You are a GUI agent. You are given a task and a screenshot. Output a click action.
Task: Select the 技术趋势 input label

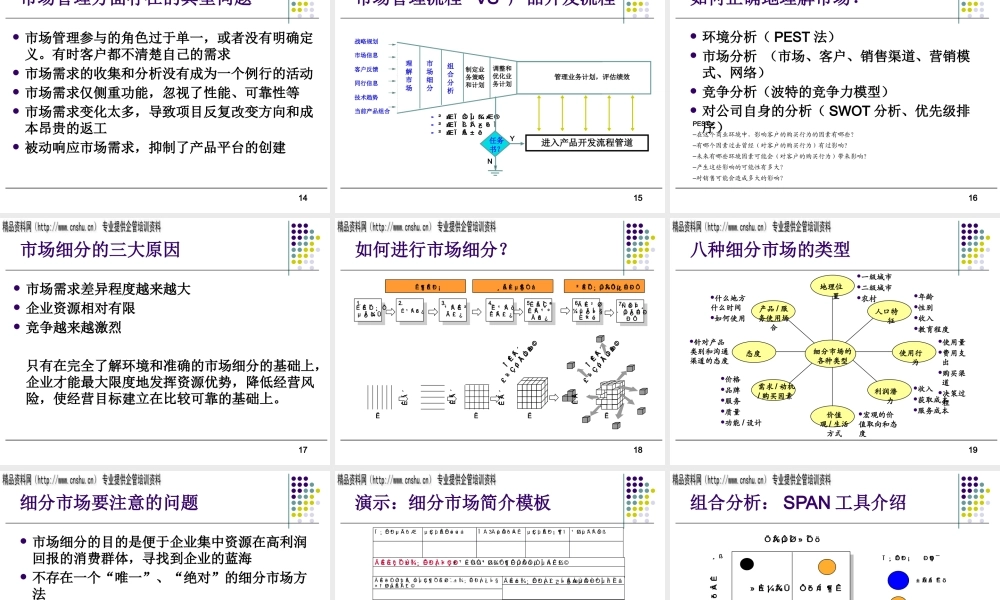tap(366, 98)
